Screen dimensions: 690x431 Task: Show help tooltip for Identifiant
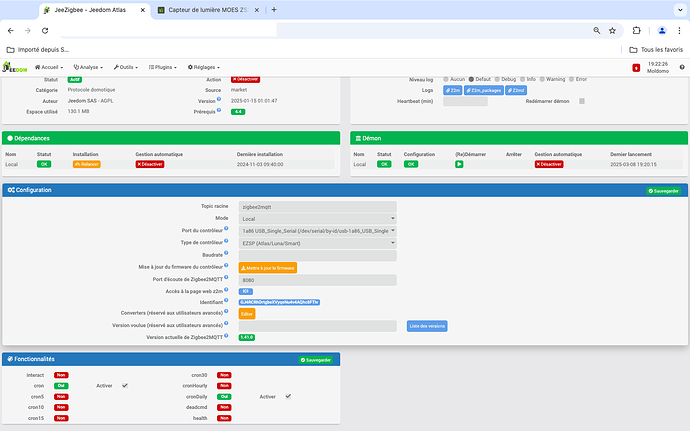226,300
